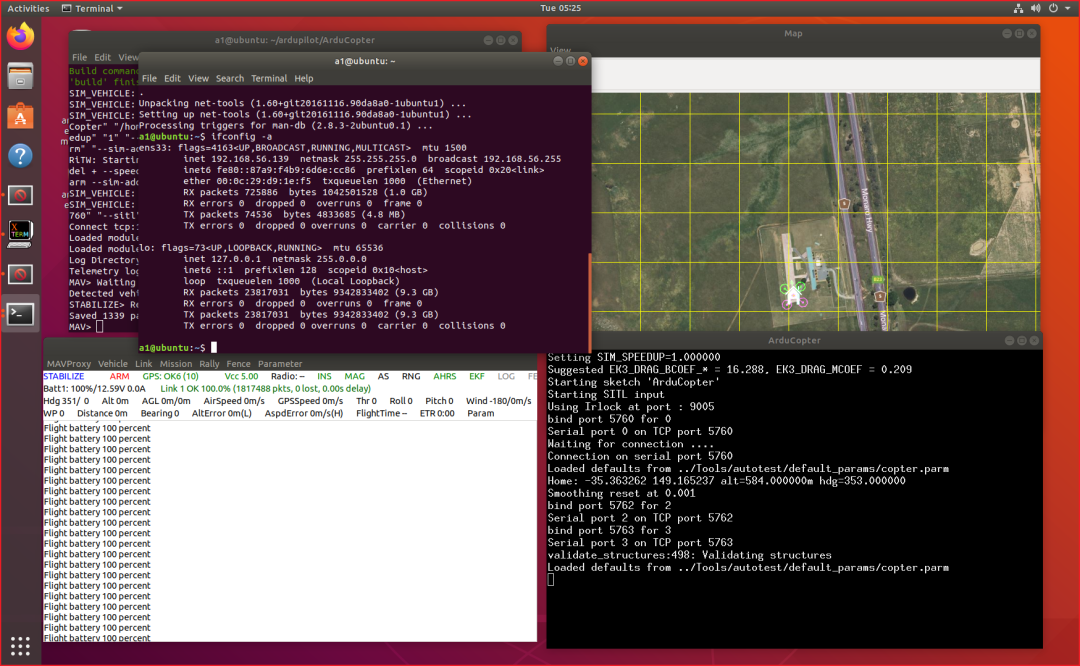Click the Link 1 OK 100.0% status
The height and width of the screenshot is (666, 1080).
[x=266, y=388]
